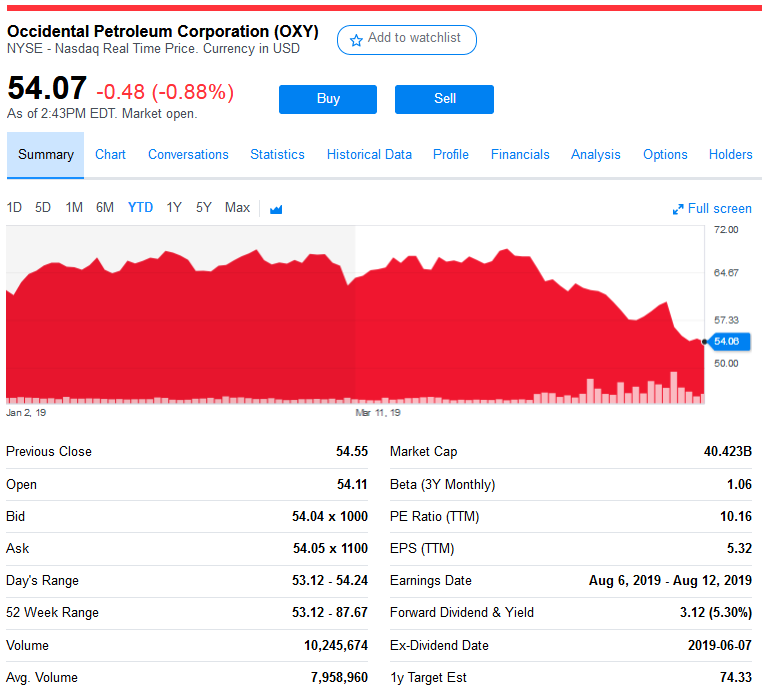This screenshot has width=762, height=689.
Task: Select the YTD chart range
Action: click(x=140, y=208)
